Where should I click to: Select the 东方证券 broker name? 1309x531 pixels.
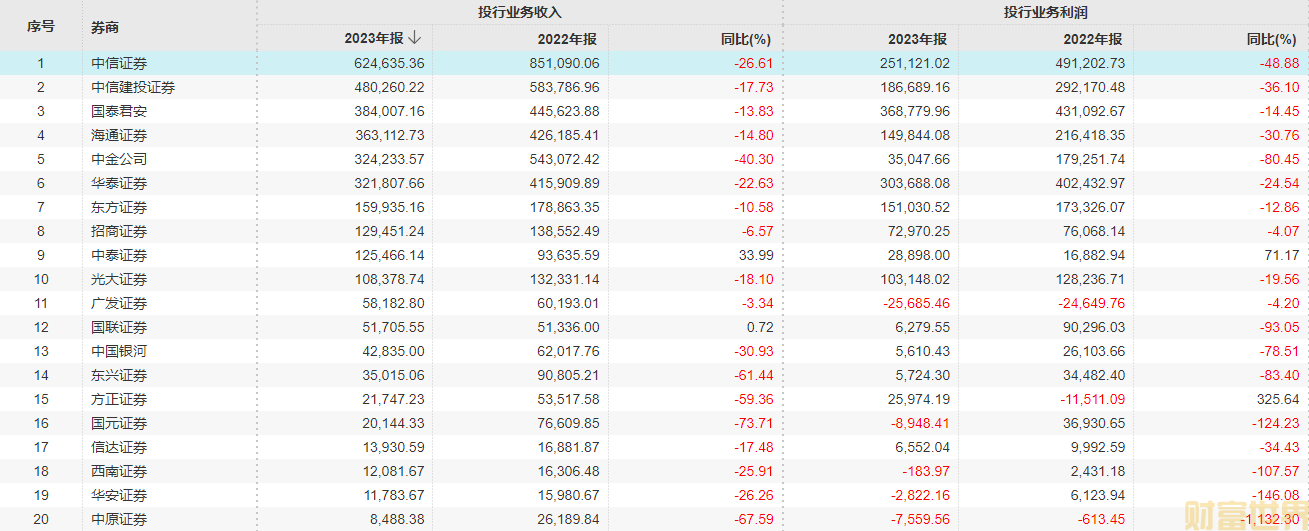pos(119,207)
